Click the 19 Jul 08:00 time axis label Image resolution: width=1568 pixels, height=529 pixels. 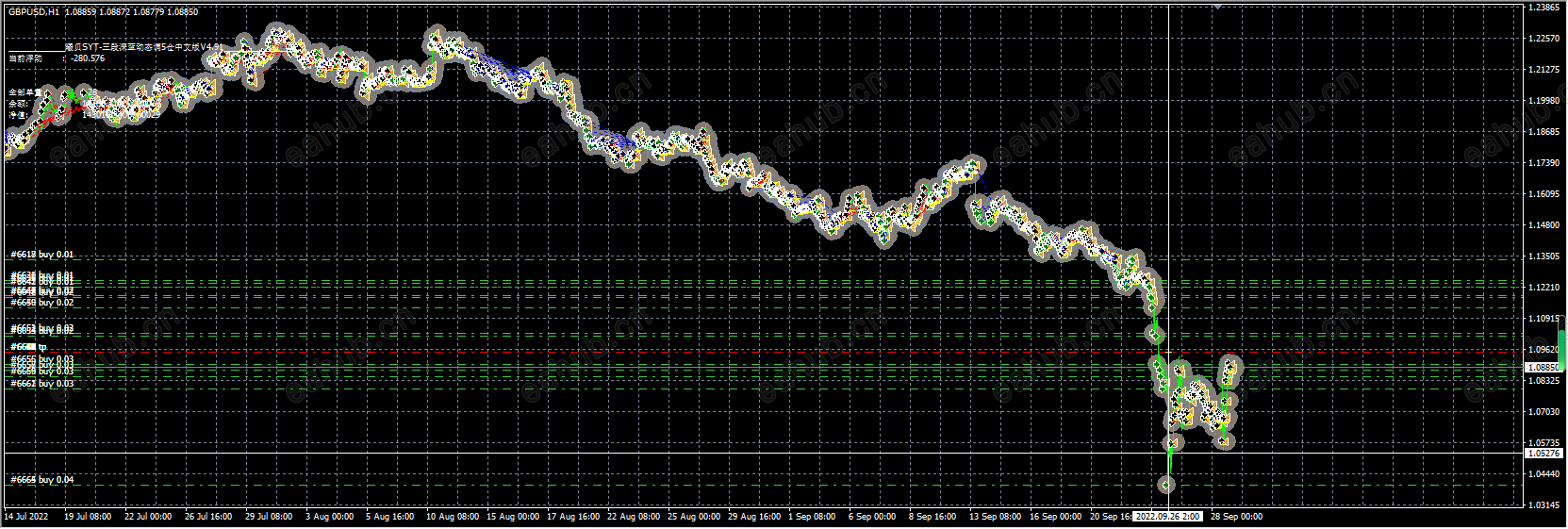88,517
